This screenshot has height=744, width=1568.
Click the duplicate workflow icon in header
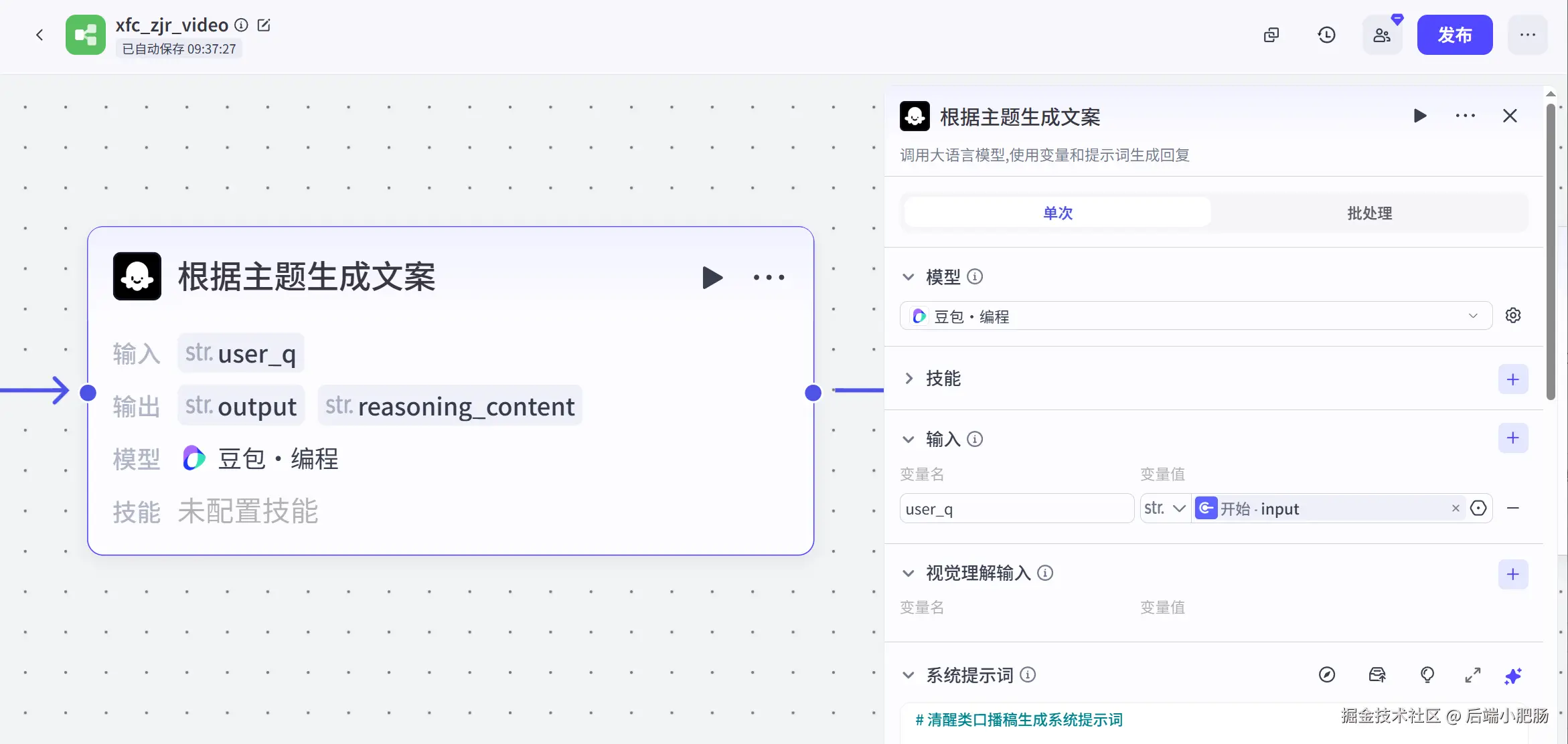pyautogui.click(x=1271, y=35)
